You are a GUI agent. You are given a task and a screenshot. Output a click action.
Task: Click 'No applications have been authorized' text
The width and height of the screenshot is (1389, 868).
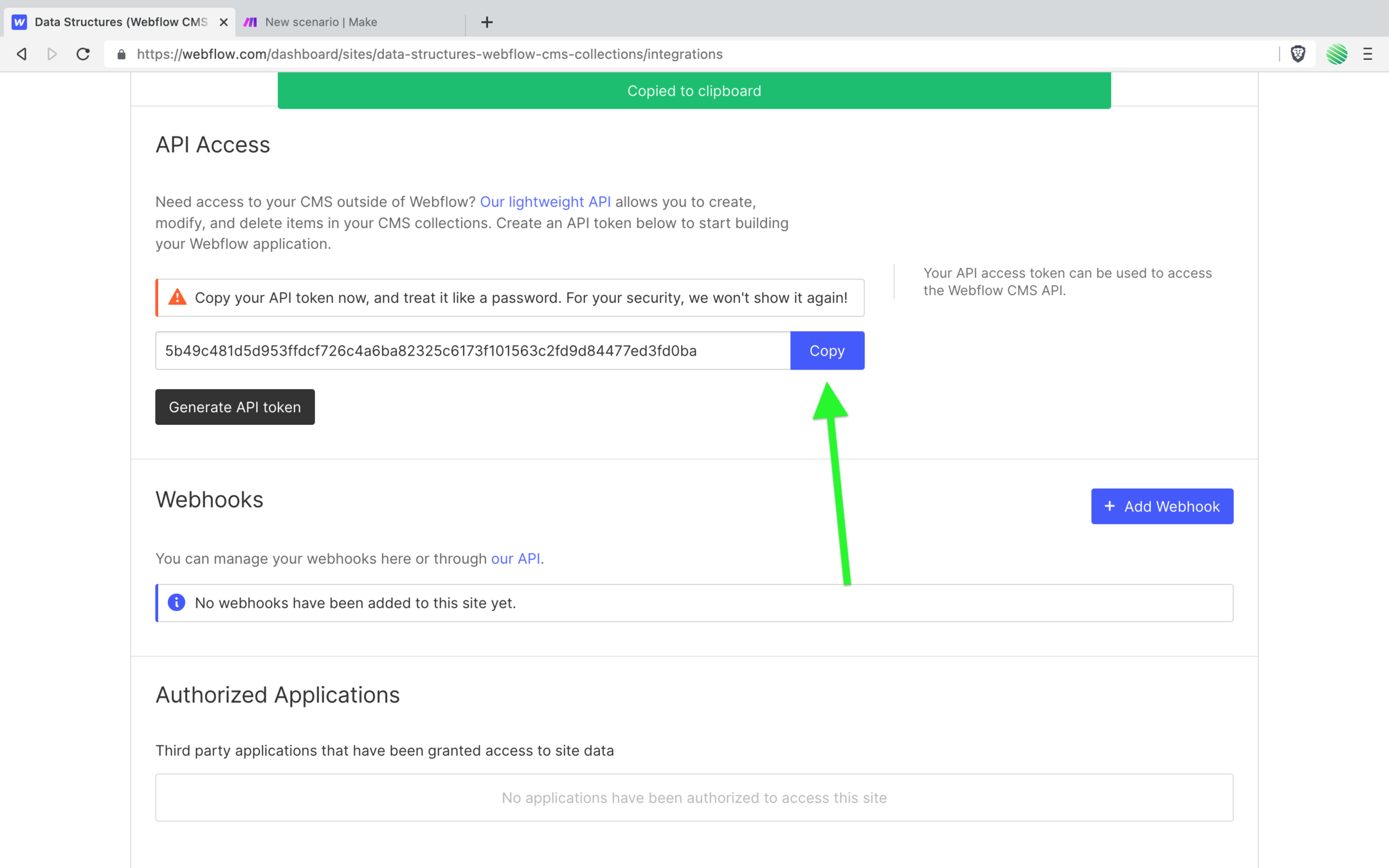[x=694, y=798]
